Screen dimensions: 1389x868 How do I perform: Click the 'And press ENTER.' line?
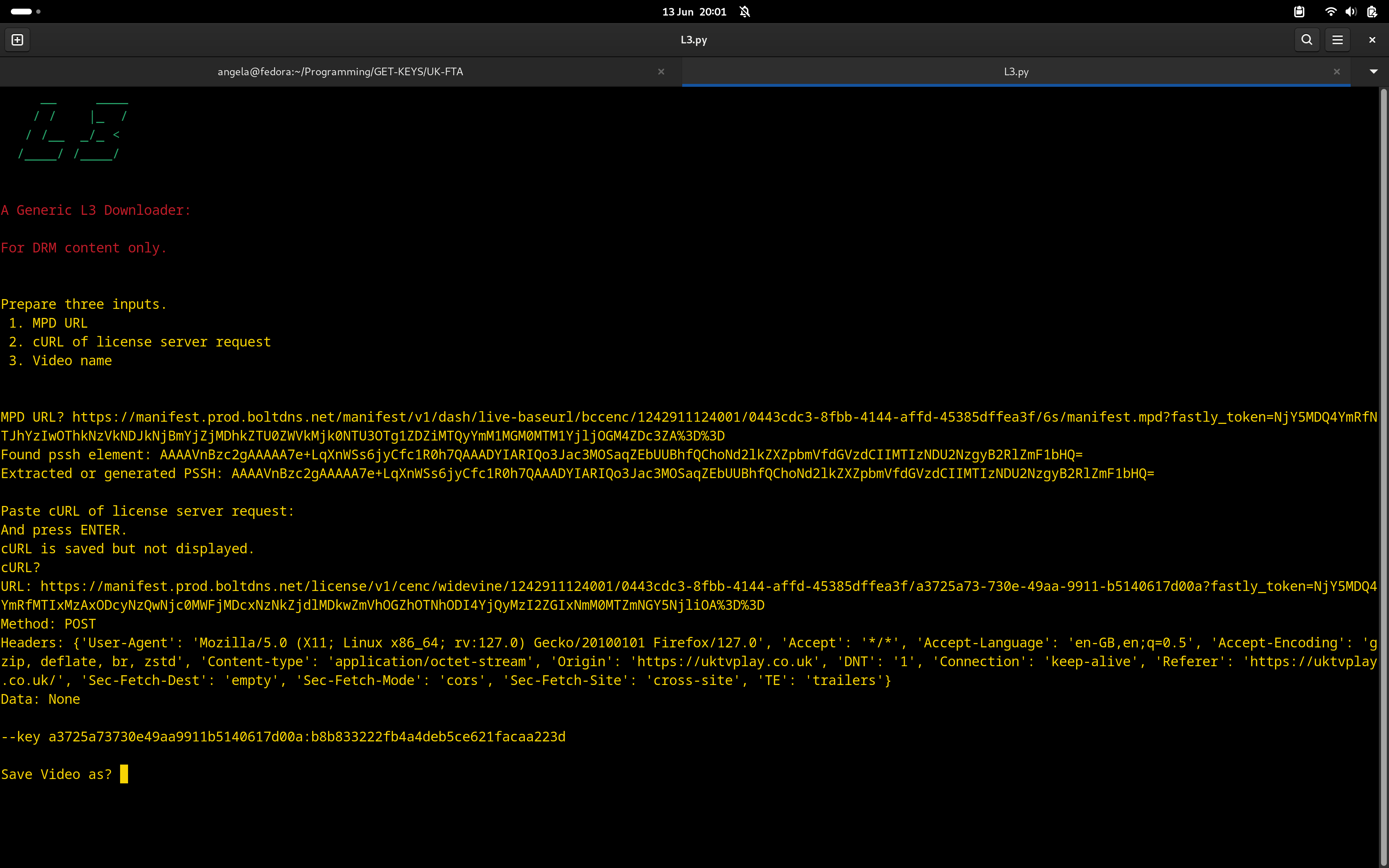(64, 530)
